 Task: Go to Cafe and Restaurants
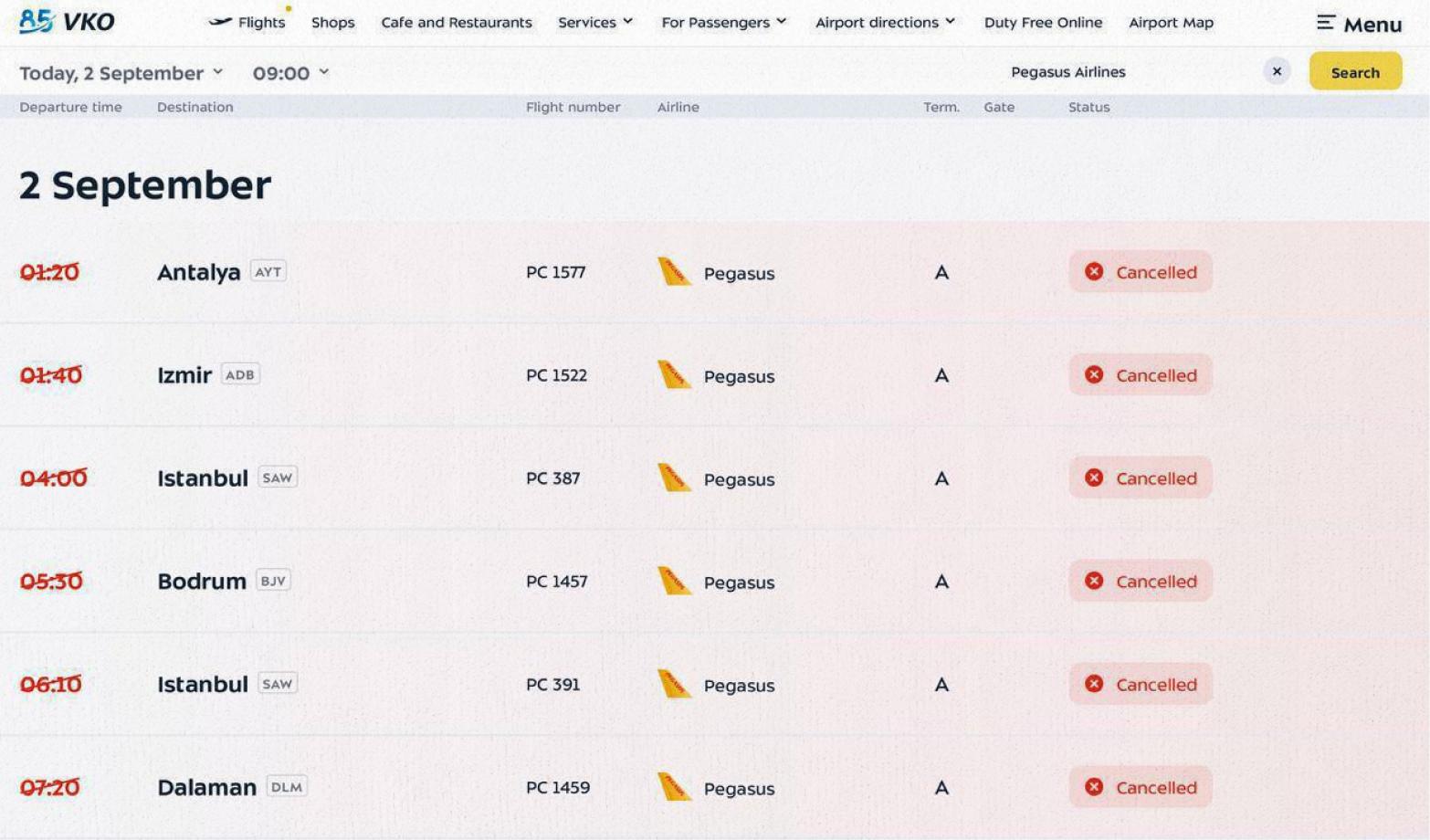coord(457,23)
